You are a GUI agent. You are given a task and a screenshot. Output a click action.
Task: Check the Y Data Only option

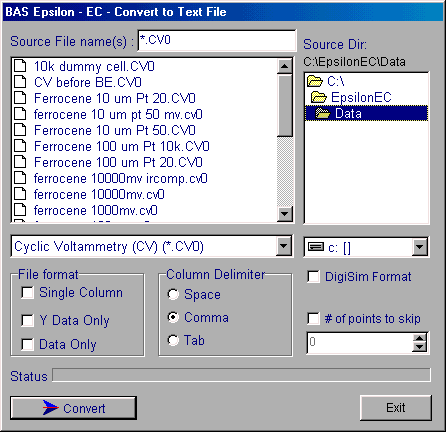click(27, 320)
